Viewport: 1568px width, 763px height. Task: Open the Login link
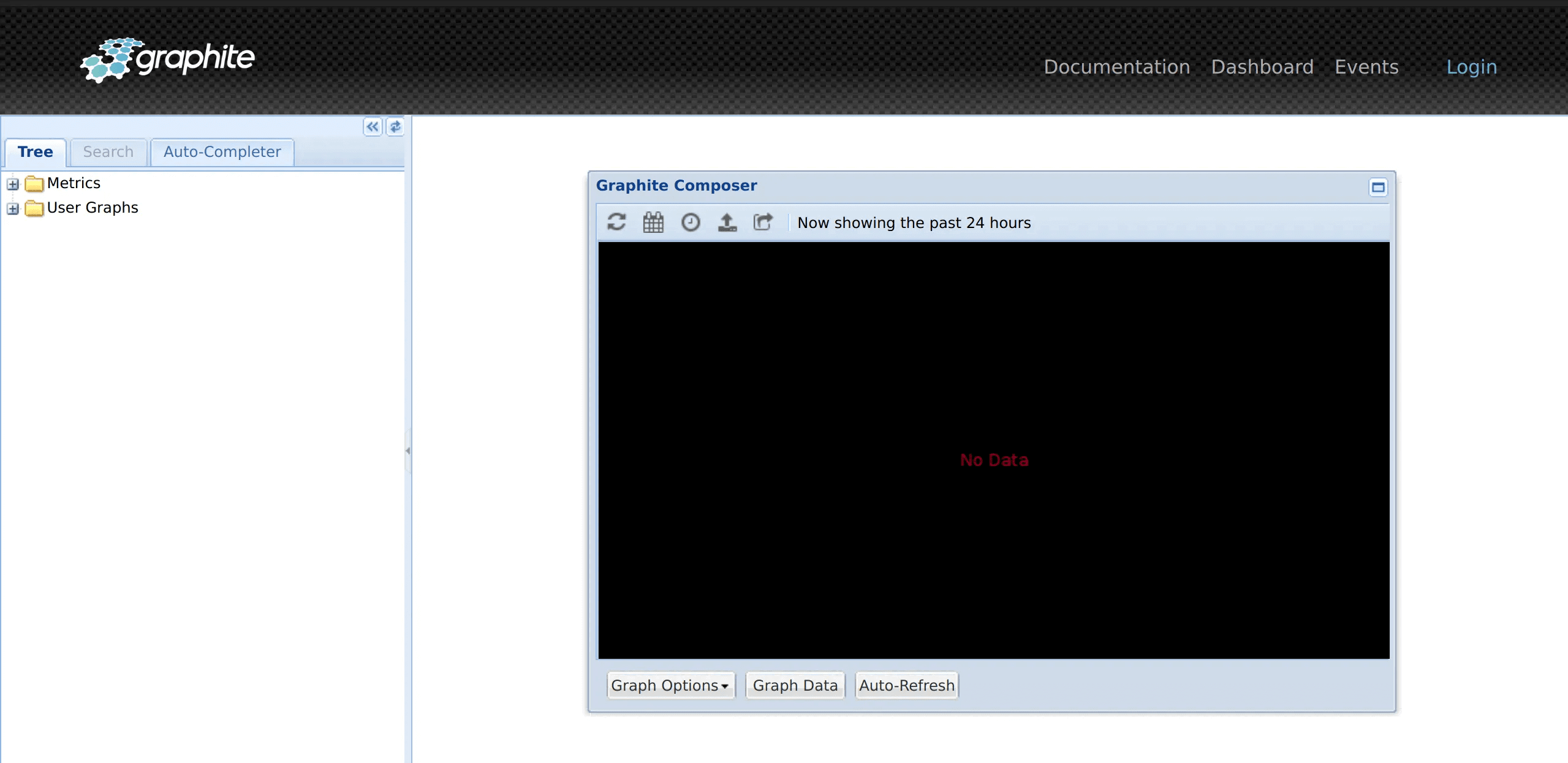coord(1471,67)
